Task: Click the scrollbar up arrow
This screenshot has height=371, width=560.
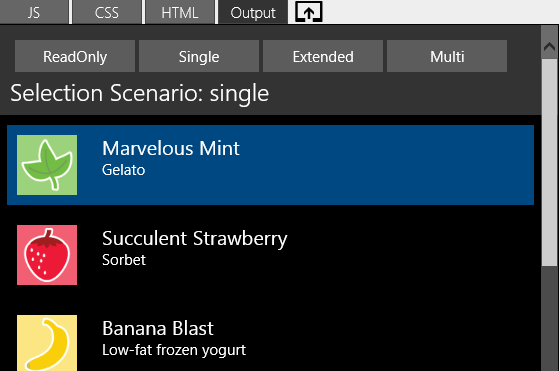Action: tap(549, 46)
